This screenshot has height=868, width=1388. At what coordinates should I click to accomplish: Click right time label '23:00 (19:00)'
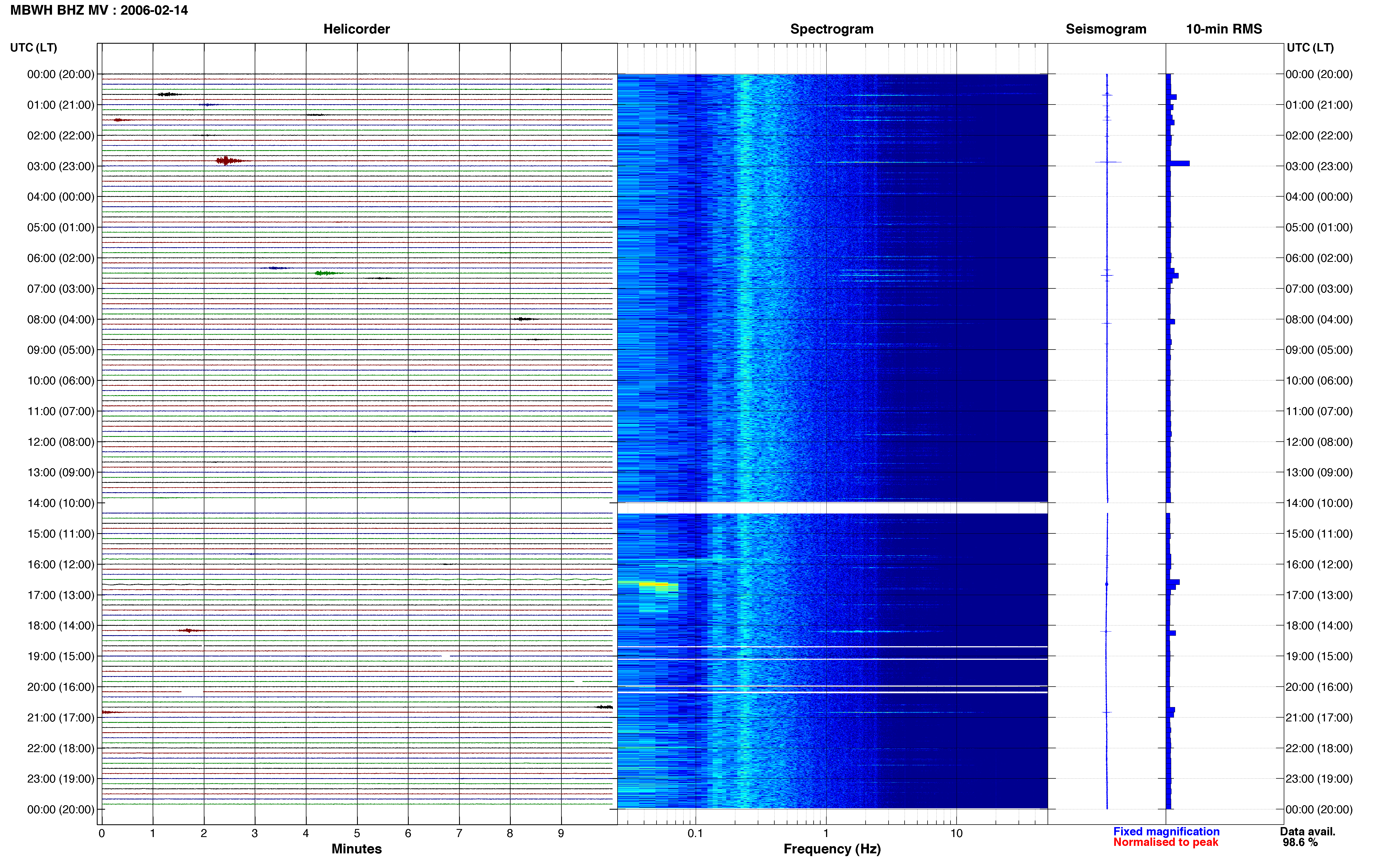tap(1319, 779)
